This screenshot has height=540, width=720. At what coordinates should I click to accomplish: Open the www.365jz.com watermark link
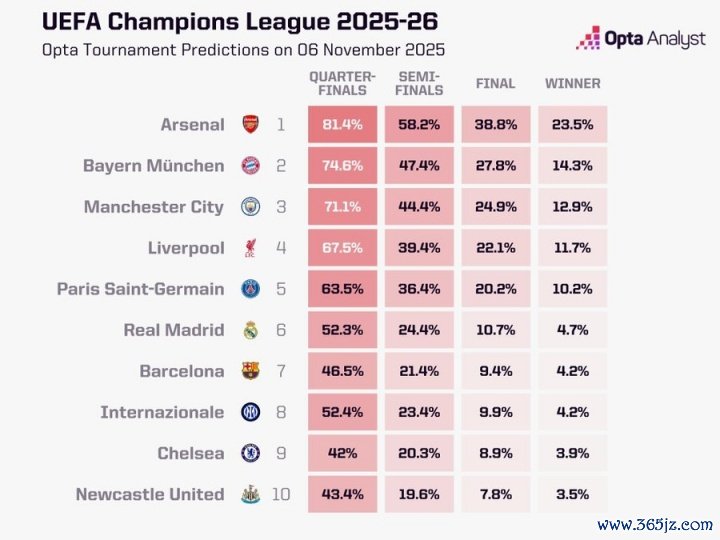655,523
